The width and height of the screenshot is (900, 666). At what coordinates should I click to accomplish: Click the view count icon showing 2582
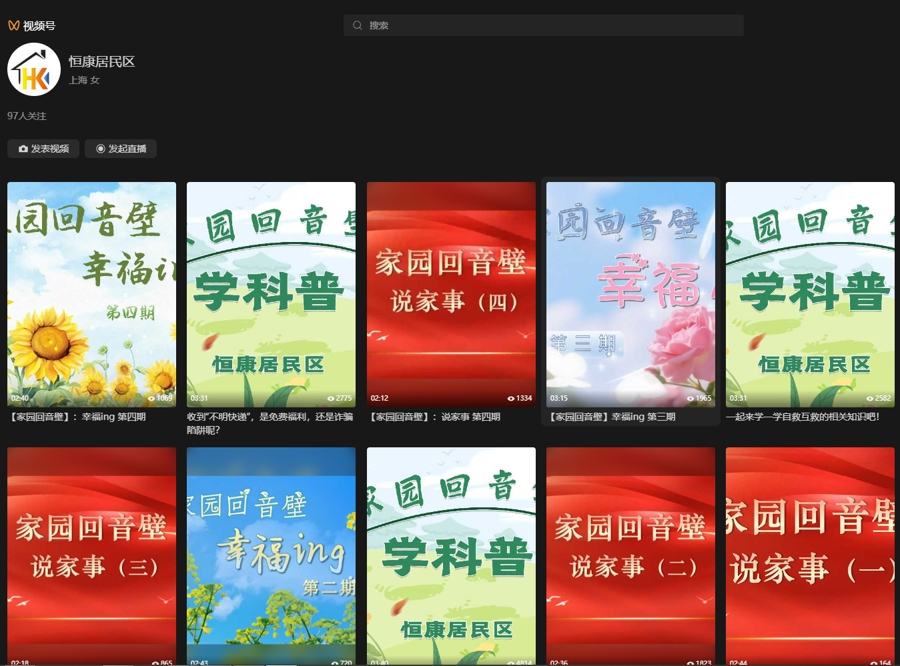click(870, 398)
